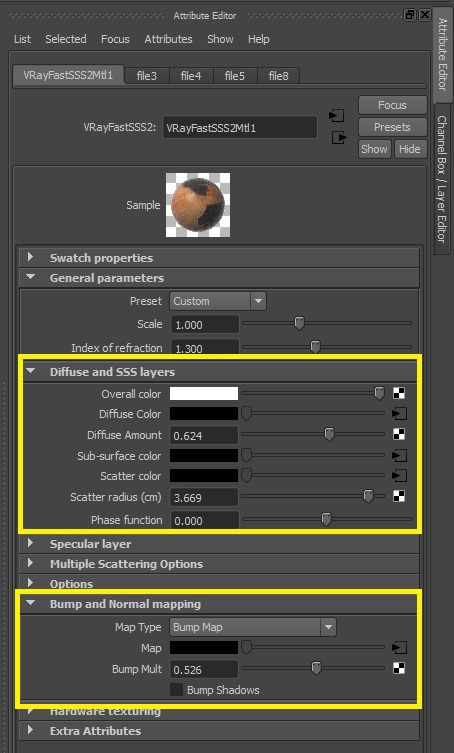
Task: Open the Show menu
Action: point(220,39)
